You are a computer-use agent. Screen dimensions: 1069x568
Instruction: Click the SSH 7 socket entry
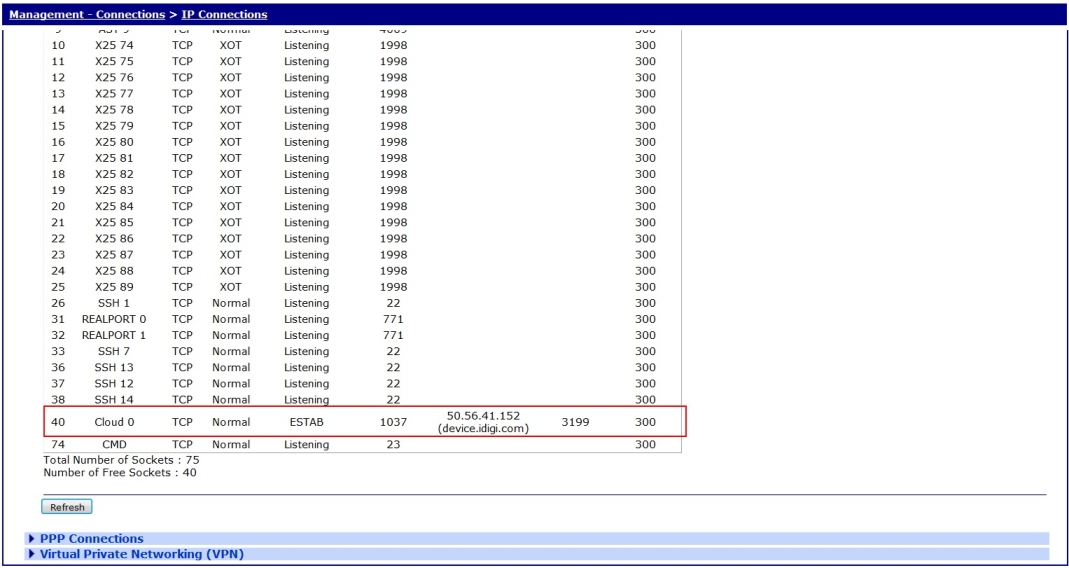click(x=114, y=351)
